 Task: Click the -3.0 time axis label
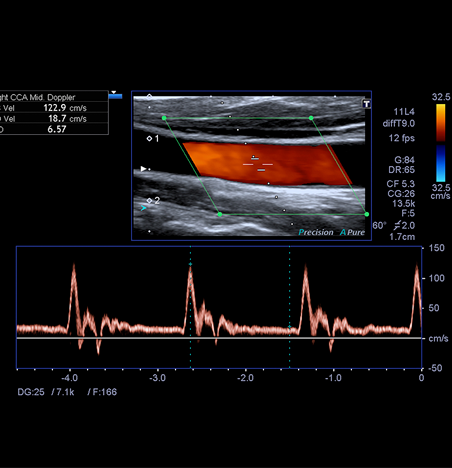tap(157, 378)
